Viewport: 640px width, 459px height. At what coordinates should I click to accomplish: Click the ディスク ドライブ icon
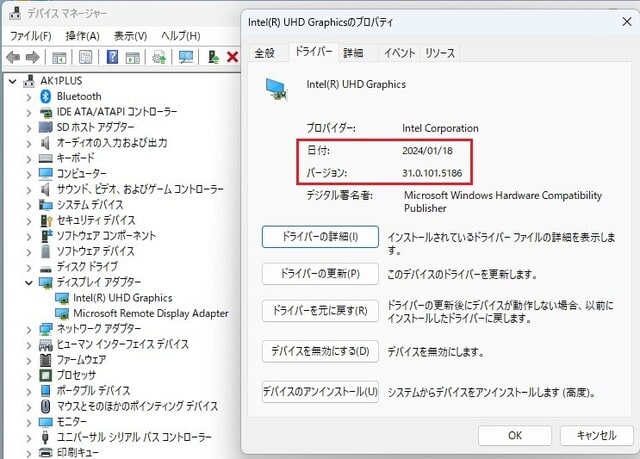pyautogui.click(x=46, y=268)
